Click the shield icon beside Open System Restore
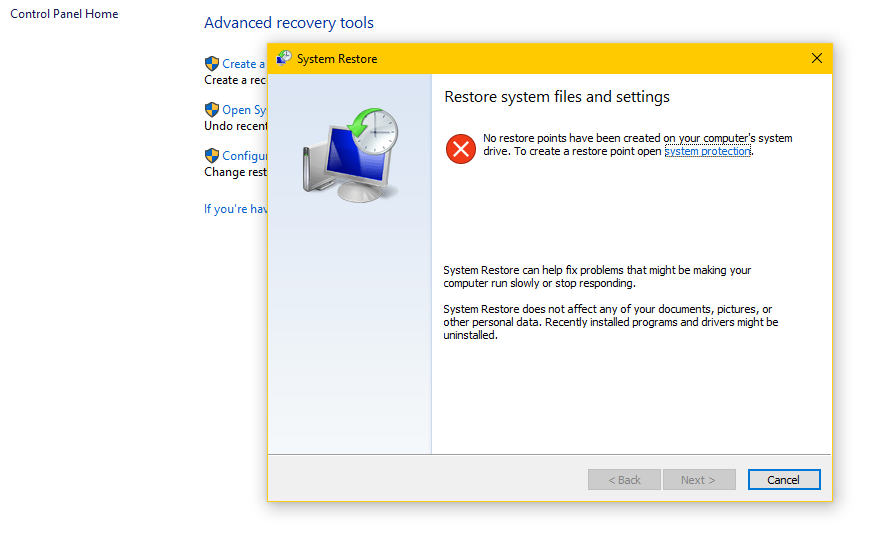The image size is (871, 541). click(x=211, y=110)
